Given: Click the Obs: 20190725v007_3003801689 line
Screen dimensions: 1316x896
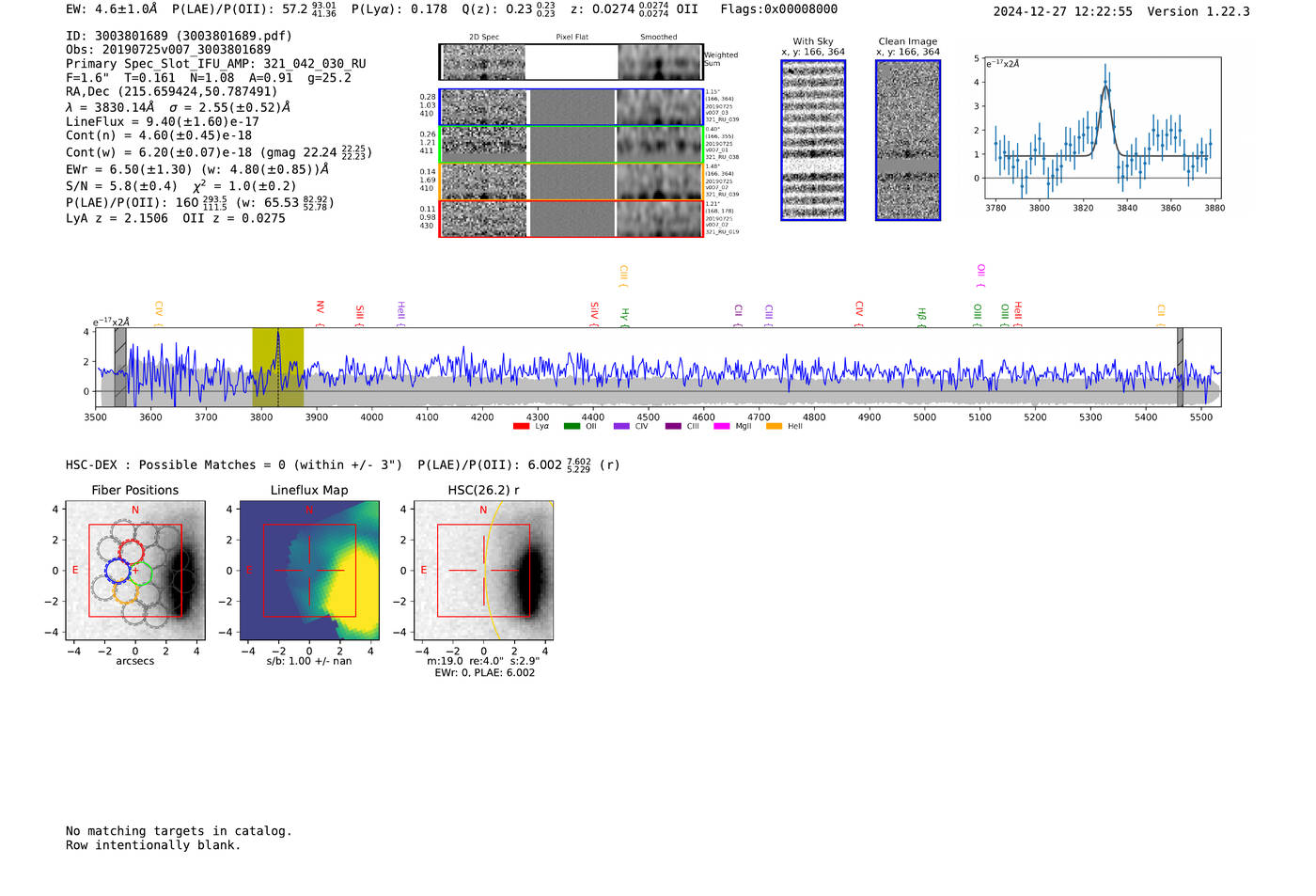Looking at the screenshot, I should pyautogui.click(x=168, y=50).
